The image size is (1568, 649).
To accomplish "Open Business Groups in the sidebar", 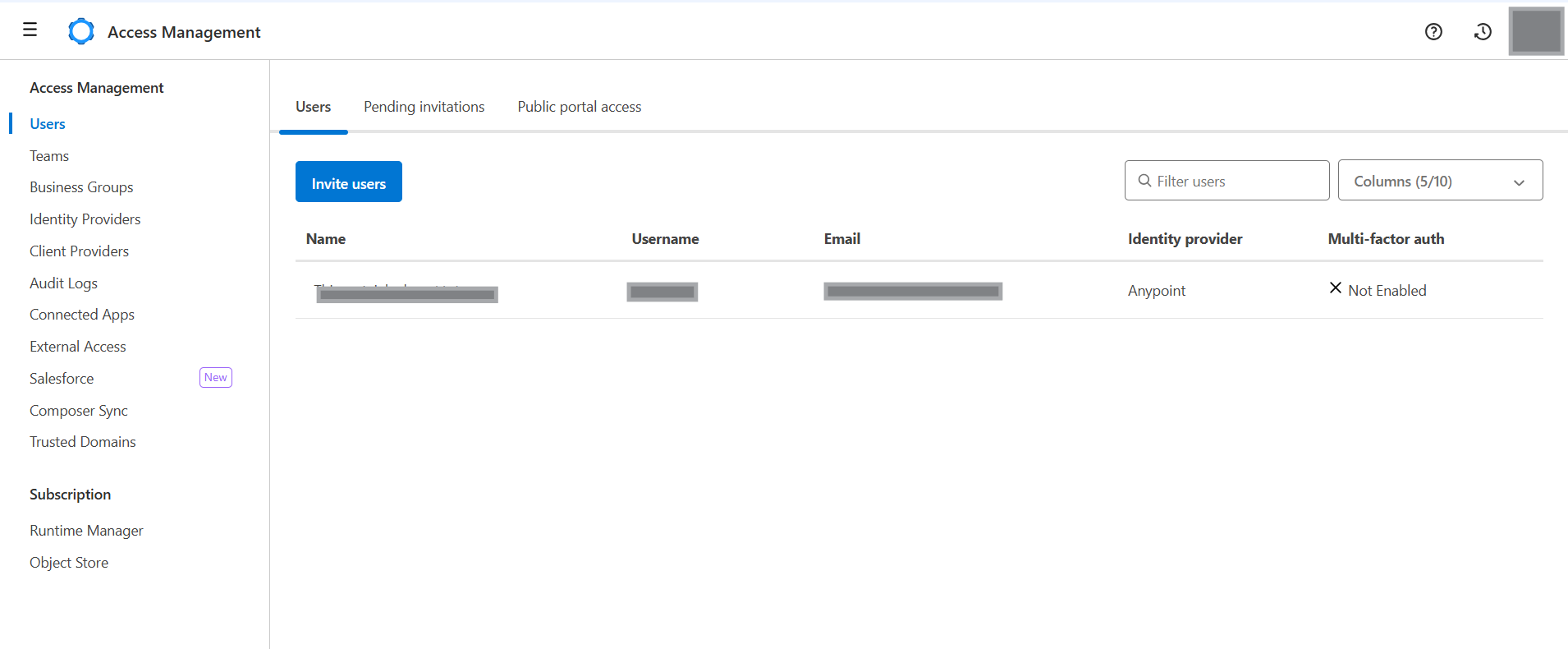I will [81, 187].
